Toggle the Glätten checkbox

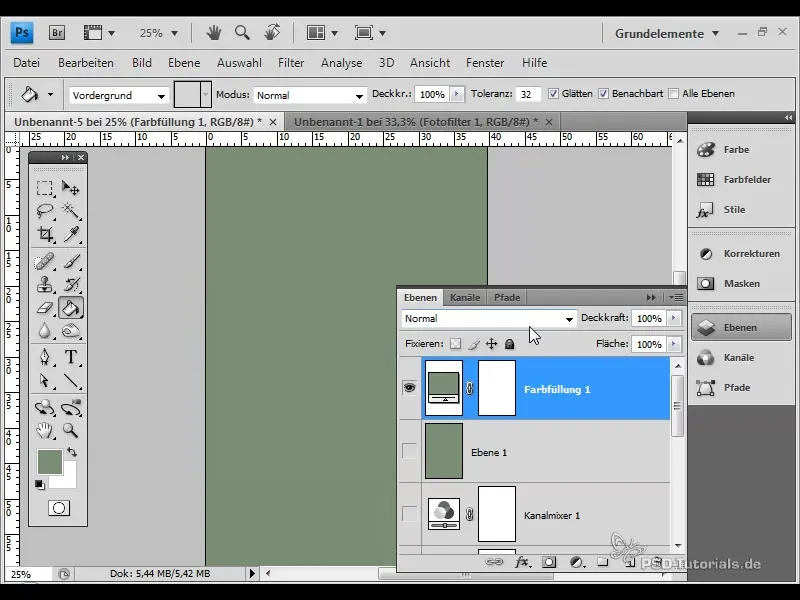(x=553, y=94)
